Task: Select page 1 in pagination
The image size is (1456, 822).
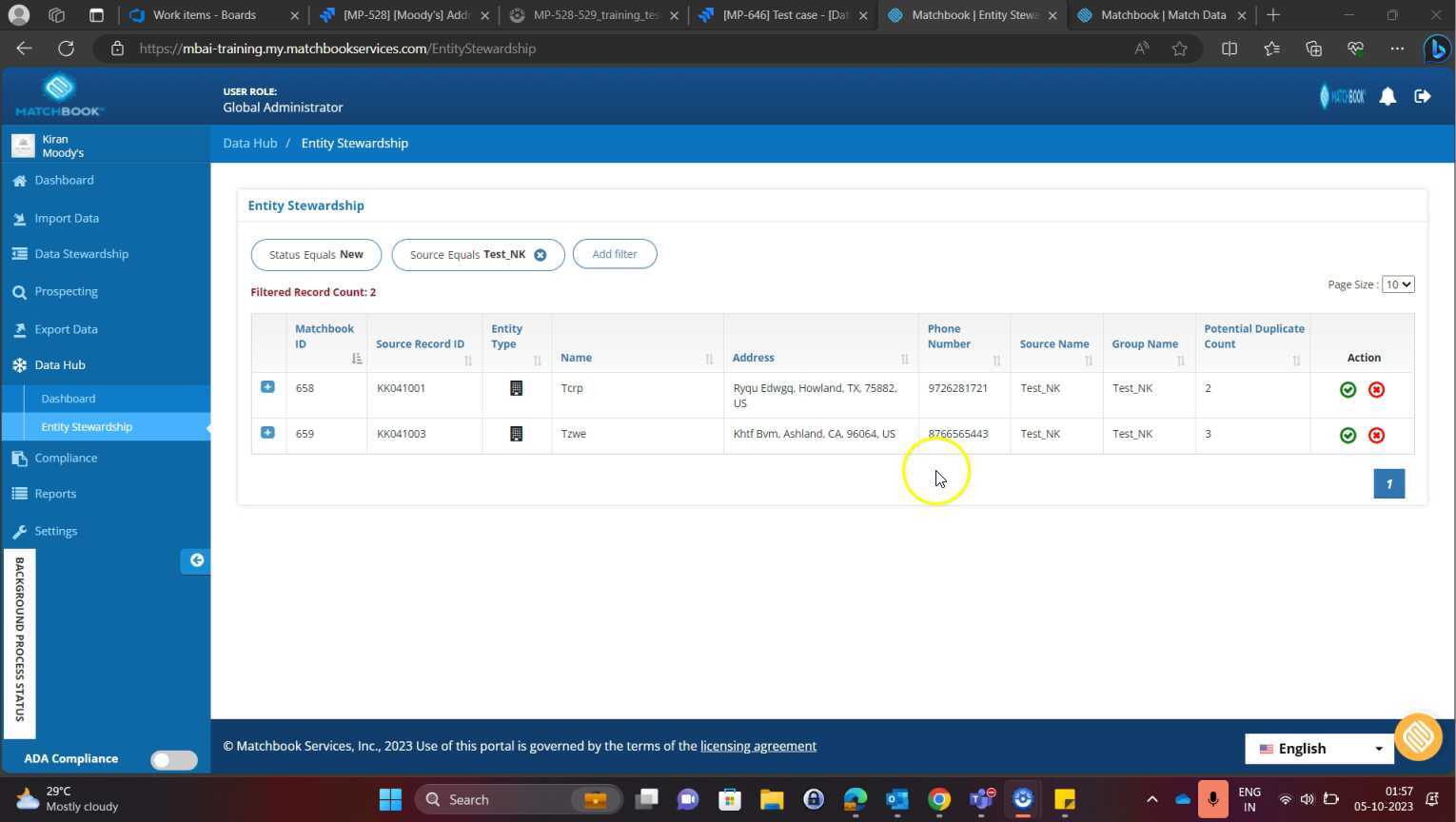Action: coord(1388,483)
